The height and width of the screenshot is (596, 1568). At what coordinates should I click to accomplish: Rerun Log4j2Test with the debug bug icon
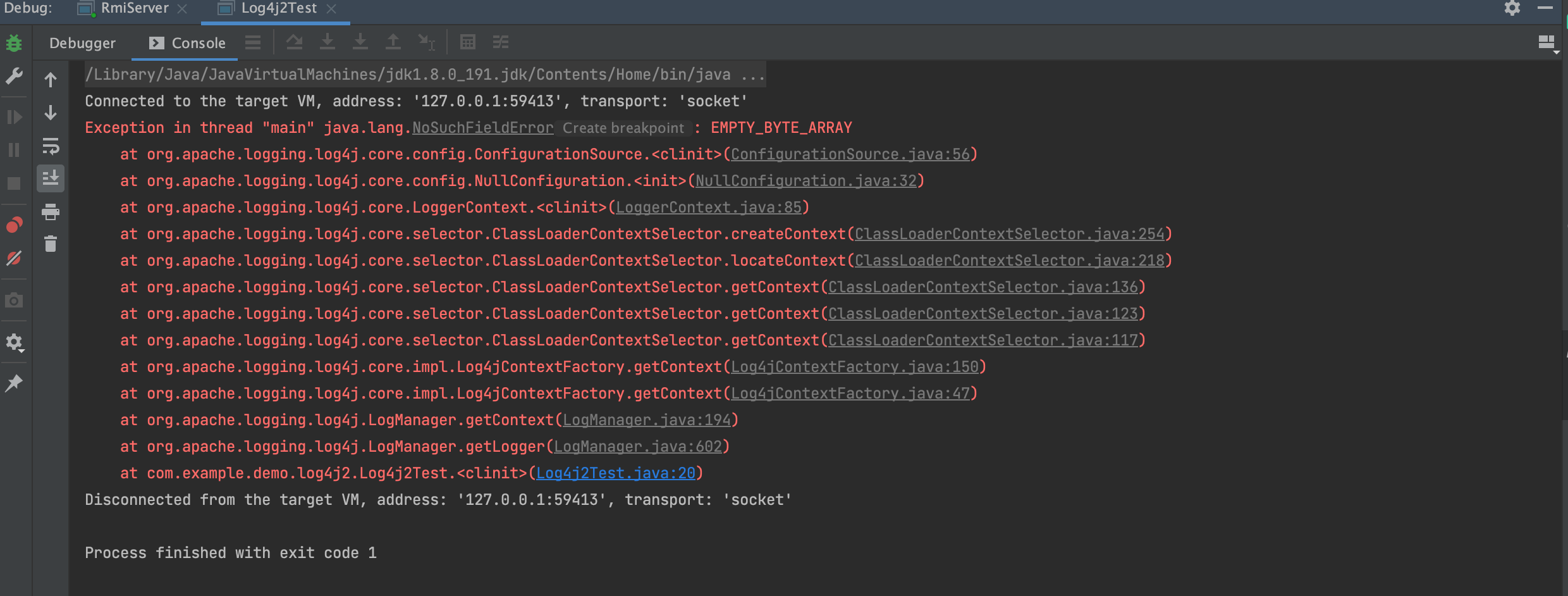pyautogui.click(x=14, y=43)
